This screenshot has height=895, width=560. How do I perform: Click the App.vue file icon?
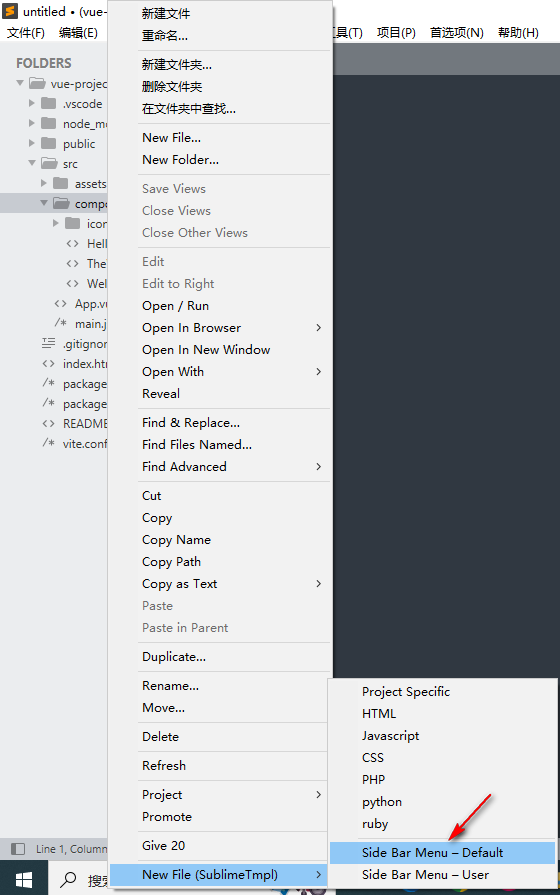(61, 303)
